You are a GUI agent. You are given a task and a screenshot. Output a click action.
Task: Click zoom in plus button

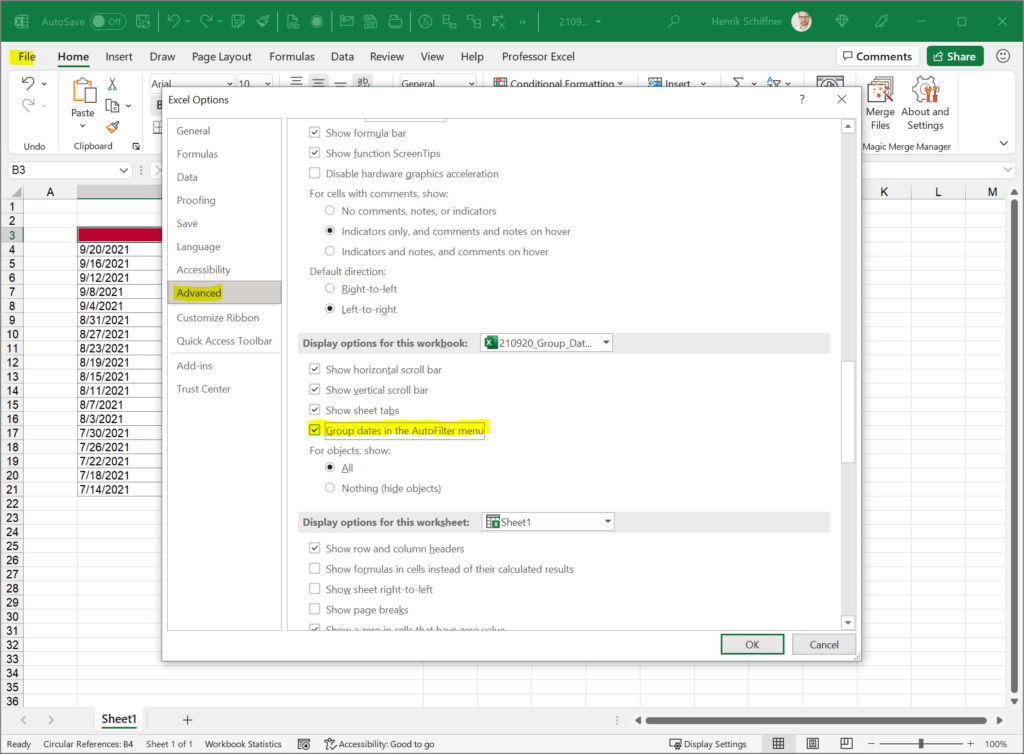[970, 744]
